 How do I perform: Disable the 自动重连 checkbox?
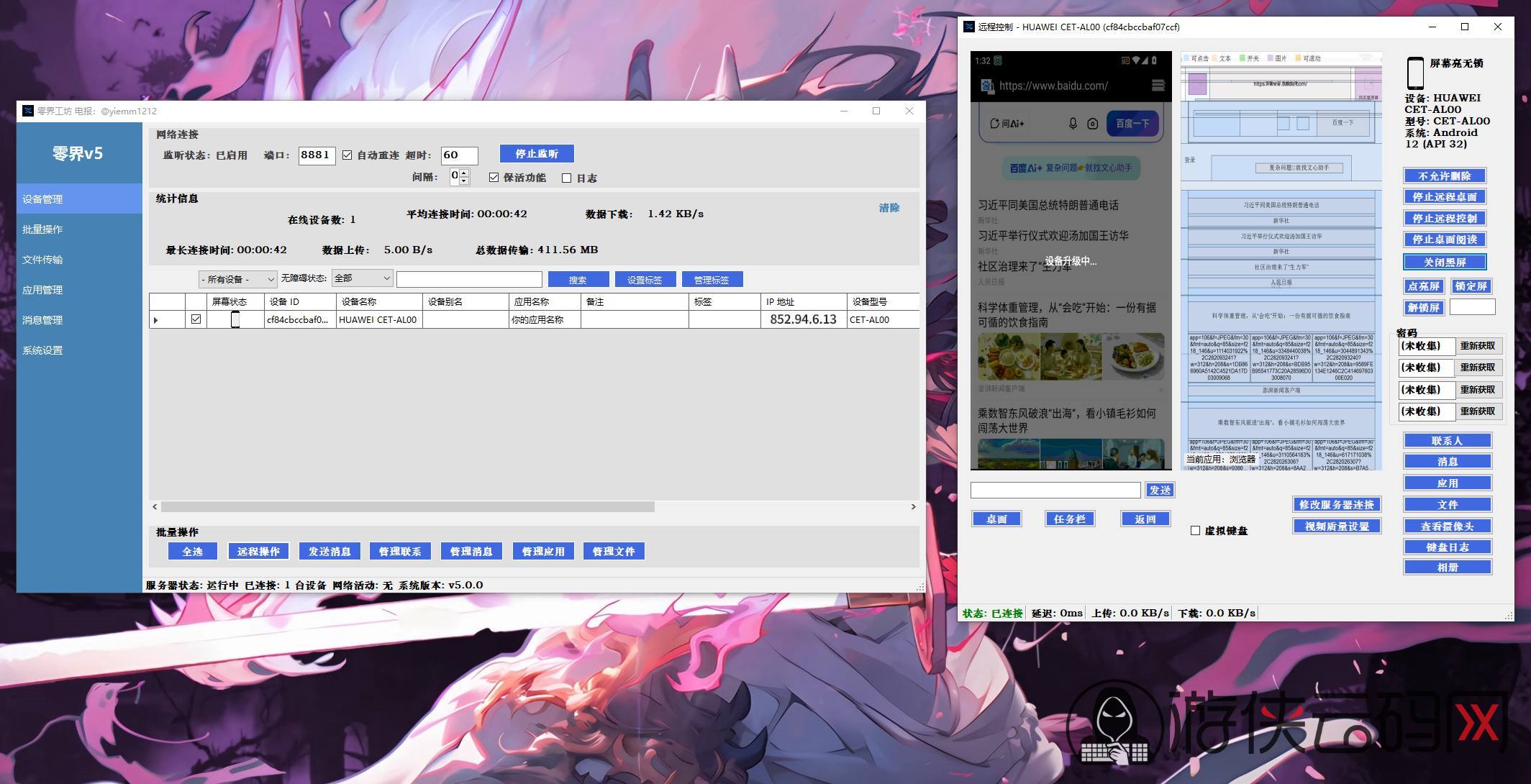pyautogui.click(x=347, y=155)
